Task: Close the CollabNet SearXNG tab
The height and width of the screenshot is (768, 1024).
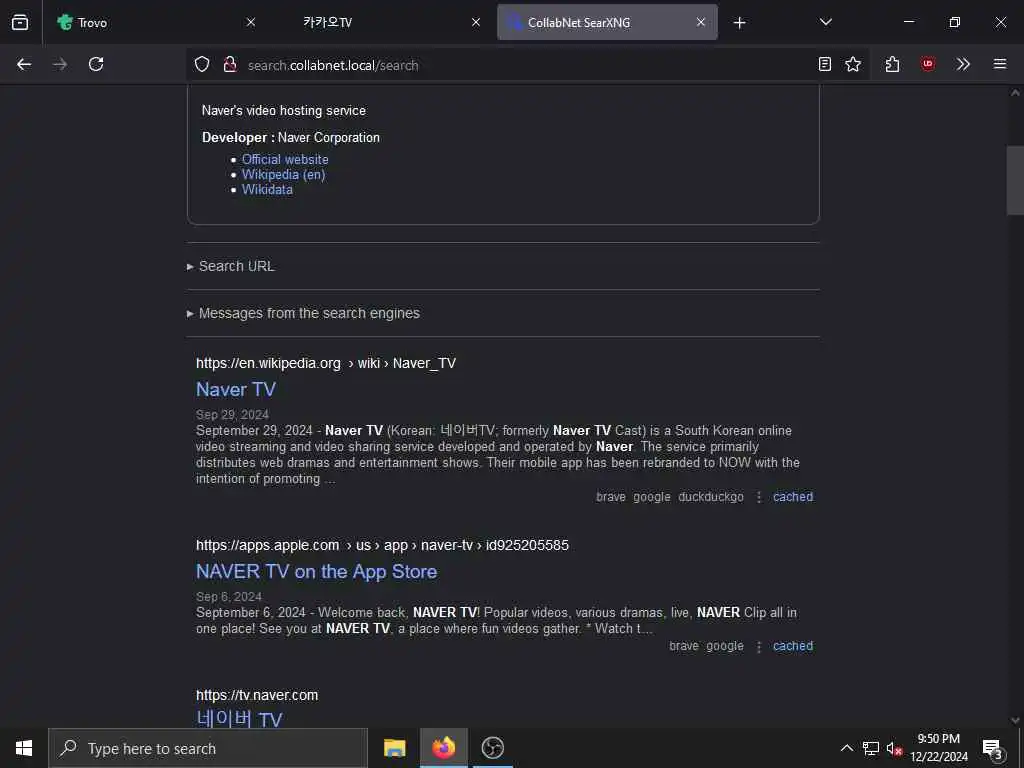Action: coord(701,22)
